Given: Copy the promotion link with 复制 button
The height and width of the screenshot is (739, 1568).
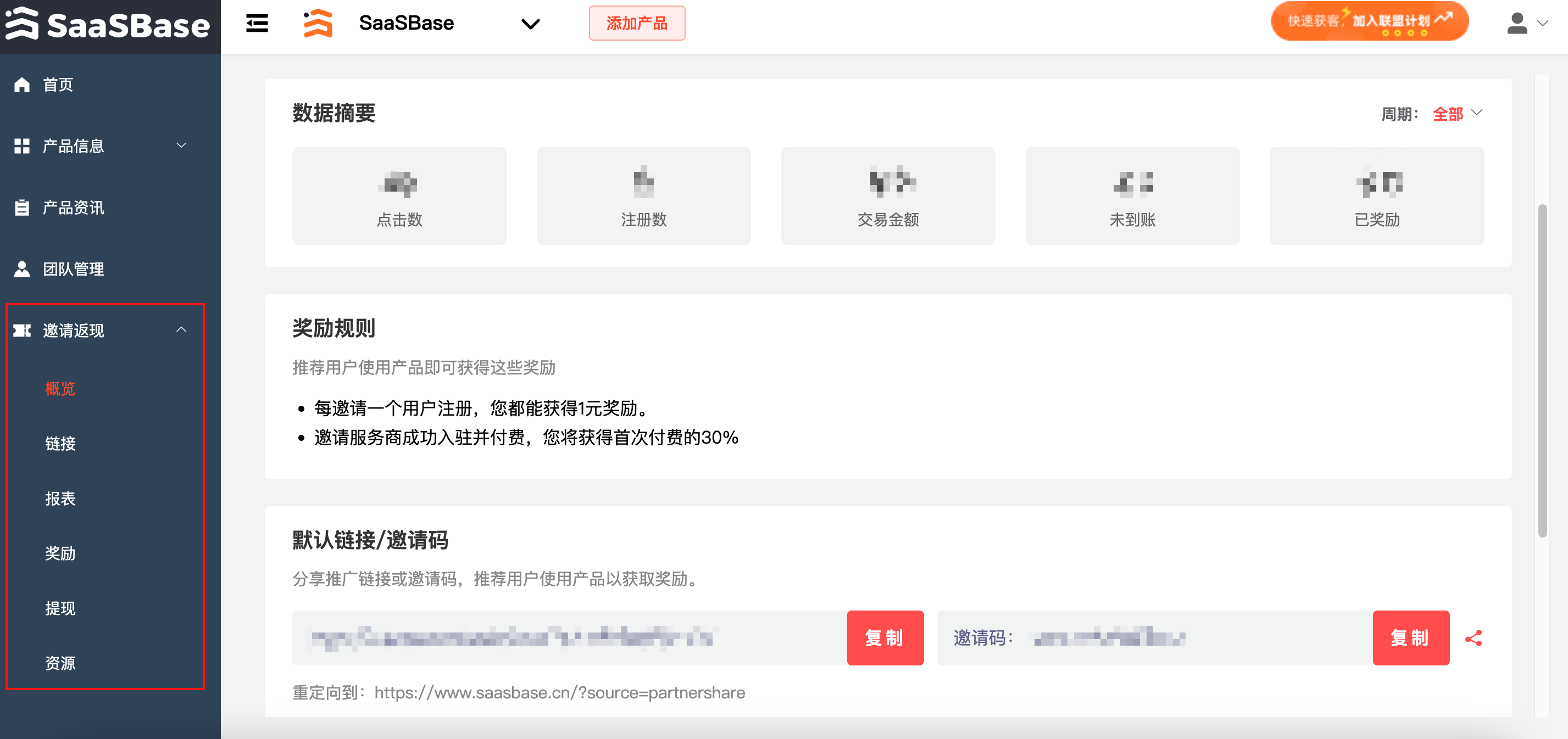Looking at the screenshot, I should pos(885,637).
